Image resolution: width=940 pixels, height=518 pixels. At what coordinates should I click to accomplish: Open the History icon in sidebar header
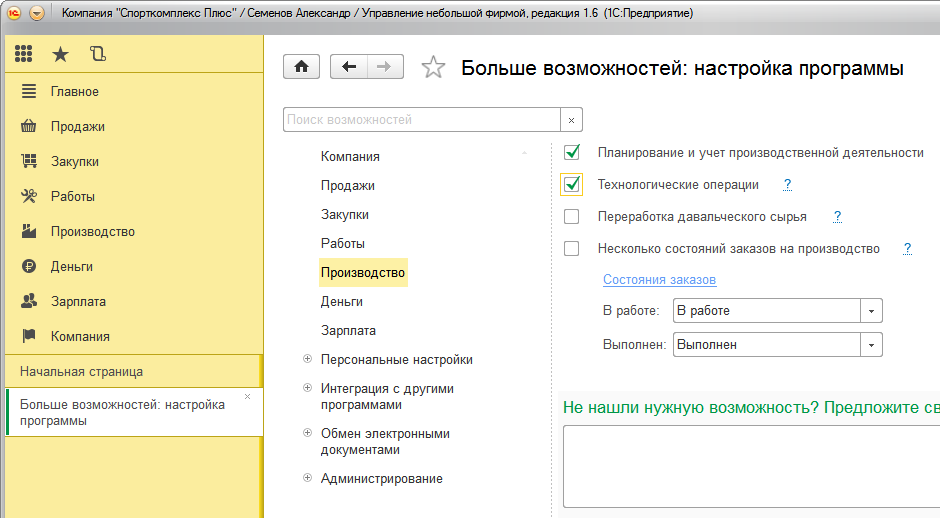click(97, 54)
